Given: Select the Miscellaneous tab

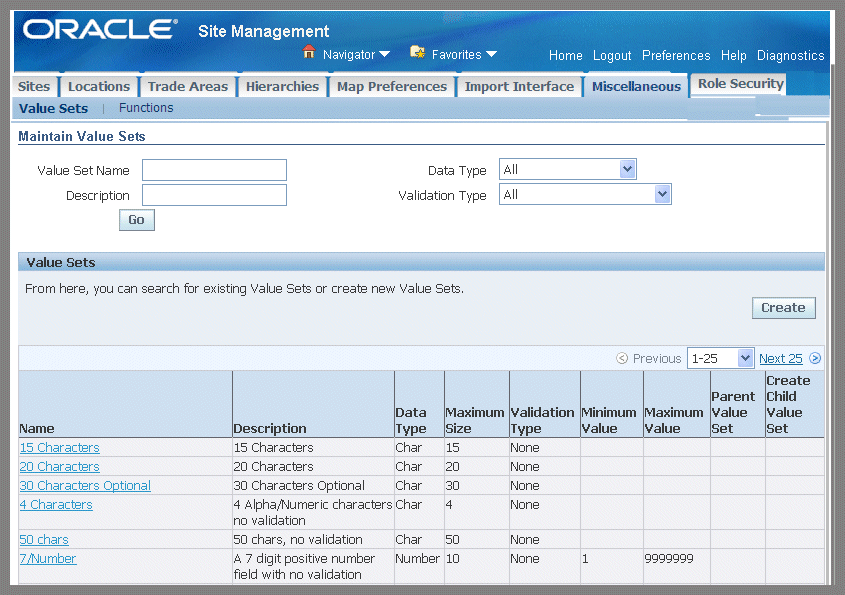Looking at the screenshot, I should pos(636,86).
